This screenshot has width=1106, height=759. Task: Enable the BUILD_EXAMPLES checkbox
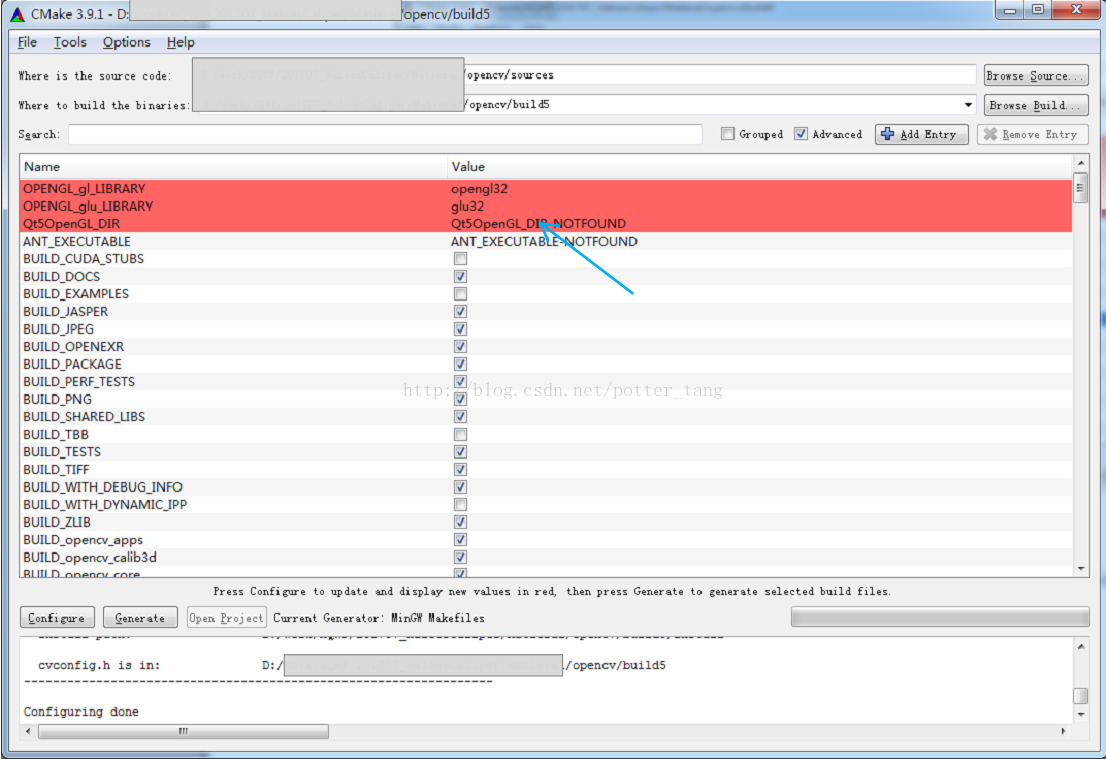point(460,293)
